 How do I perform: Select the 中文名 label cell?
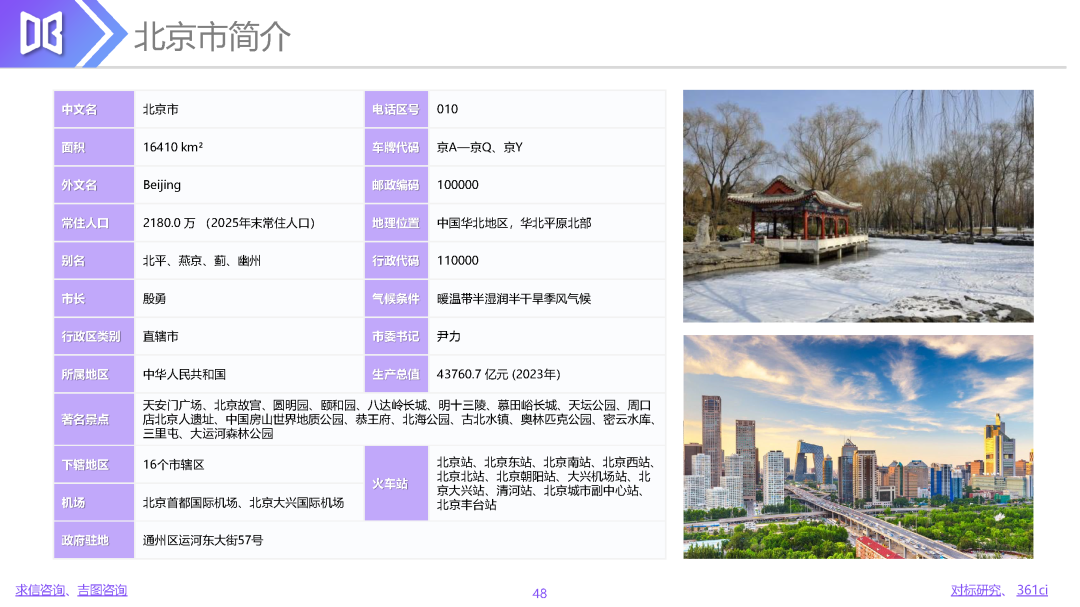[x=94, y=109]
